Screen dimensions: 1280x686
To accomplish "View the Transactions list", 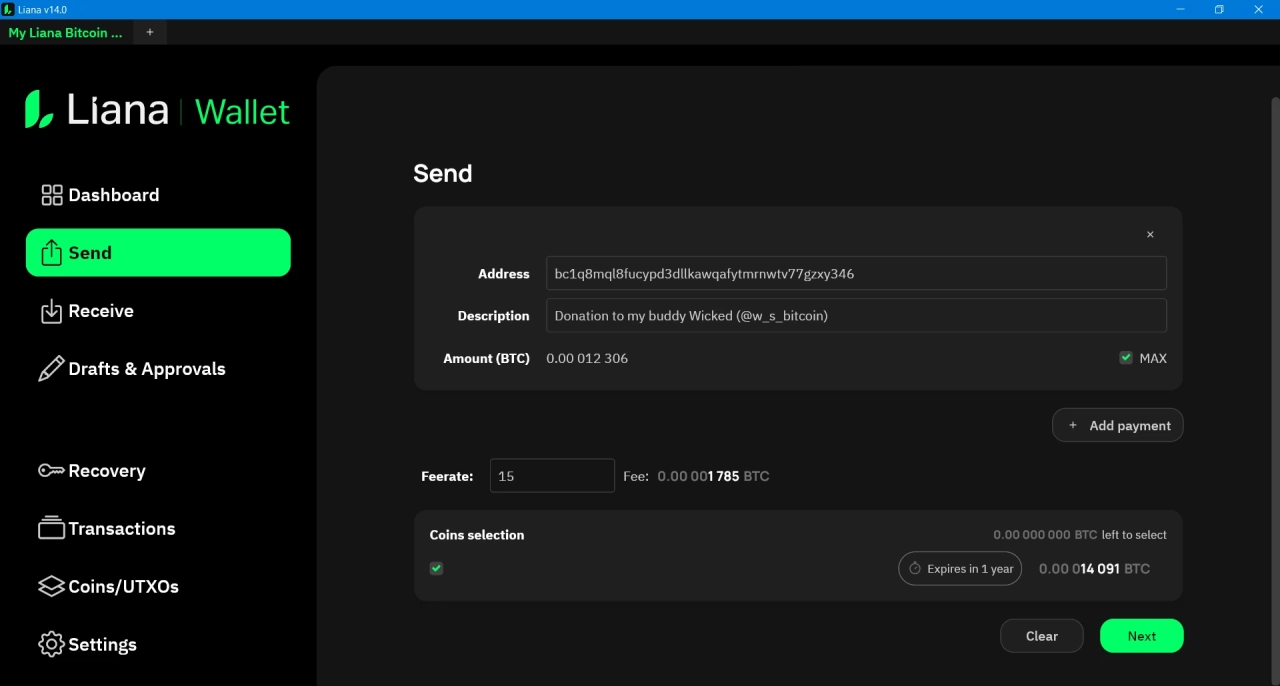I will coord(158,528).
